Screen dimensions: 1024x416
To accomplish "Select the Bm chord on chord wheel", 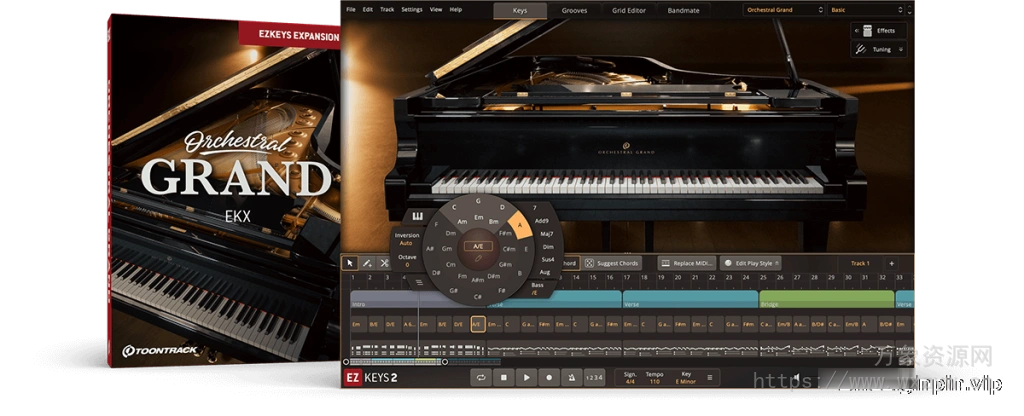I will click(494, 222).
